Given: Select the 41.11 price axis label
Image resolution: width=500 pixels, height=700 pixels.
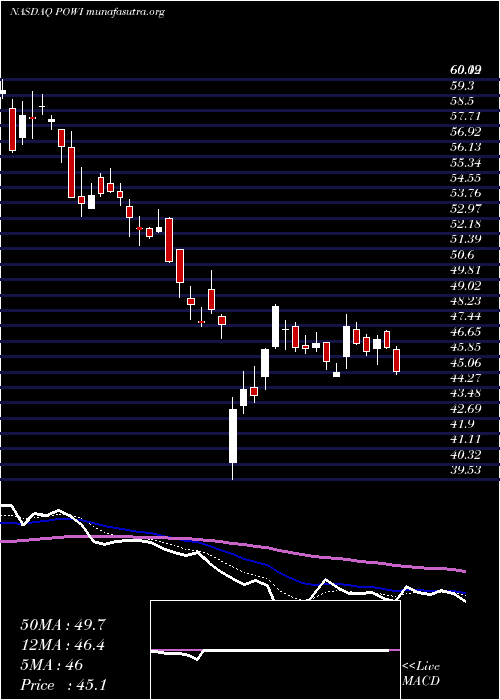Looking at the screenshot, I should click(465, 440).
